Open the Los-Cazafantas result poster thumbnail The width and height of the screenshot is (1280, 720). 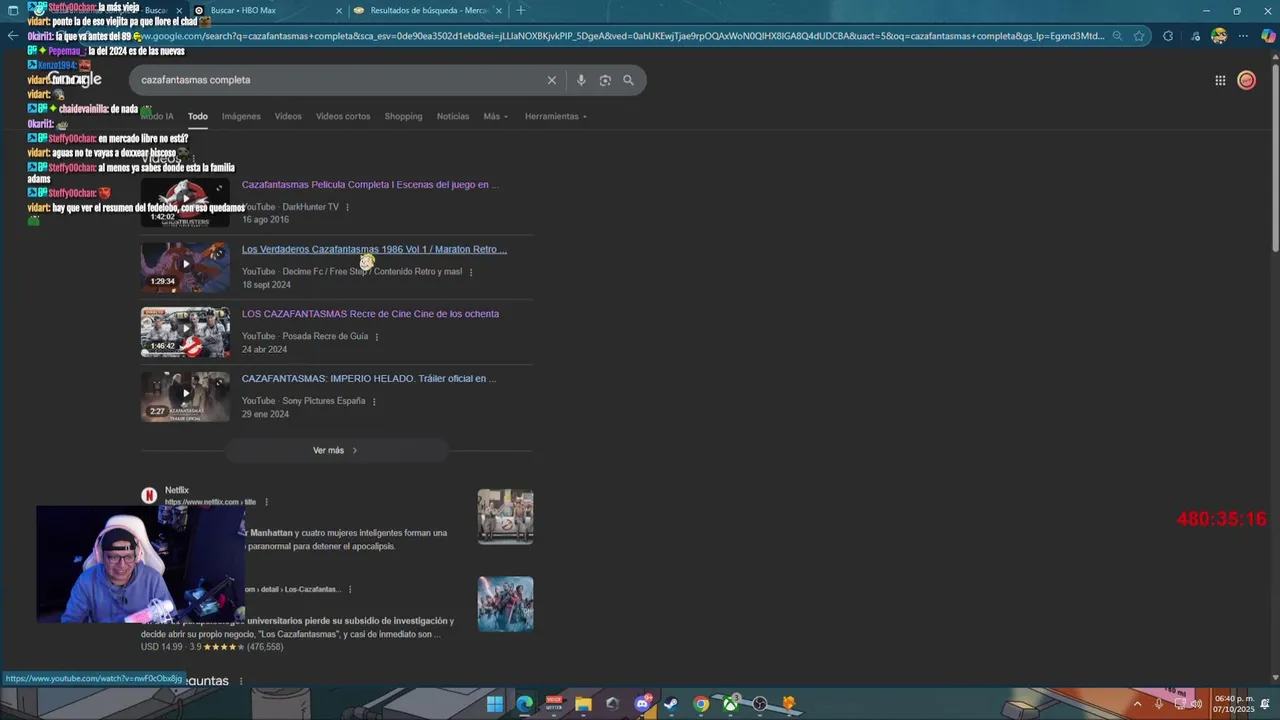[505, 604]
